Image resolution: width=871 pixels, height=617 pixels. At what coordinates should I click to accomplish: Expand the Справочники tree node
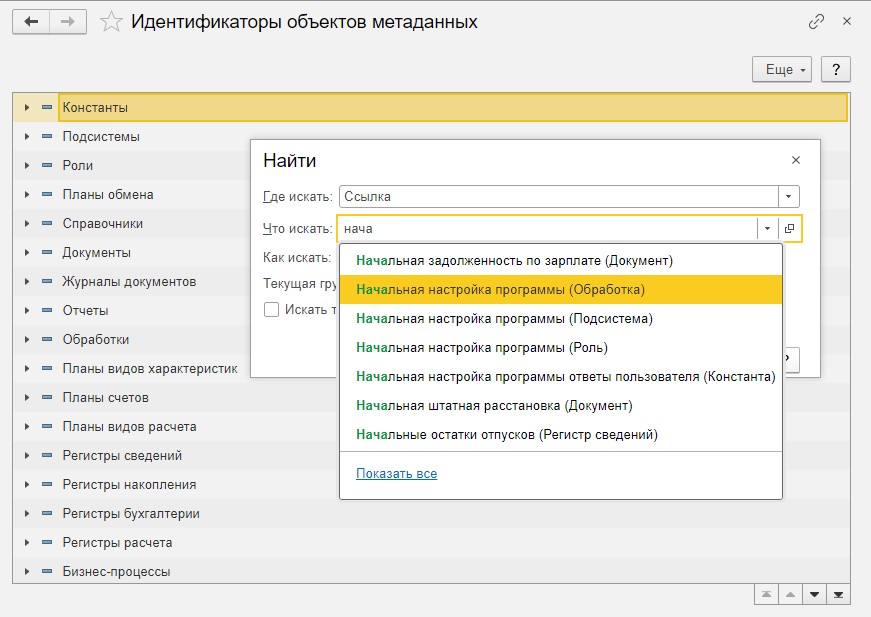pyautogui.click(x=27, y=223)
